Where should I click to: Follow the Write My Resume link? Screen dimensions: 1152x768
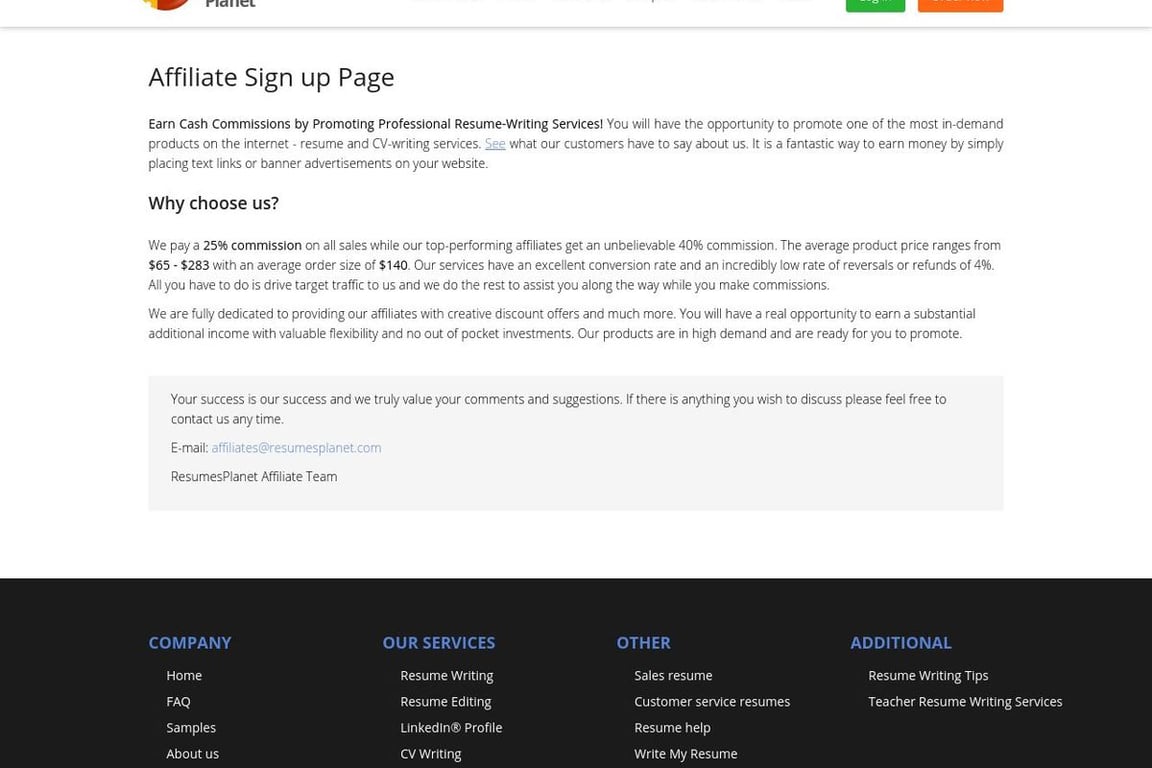[685, 754]
